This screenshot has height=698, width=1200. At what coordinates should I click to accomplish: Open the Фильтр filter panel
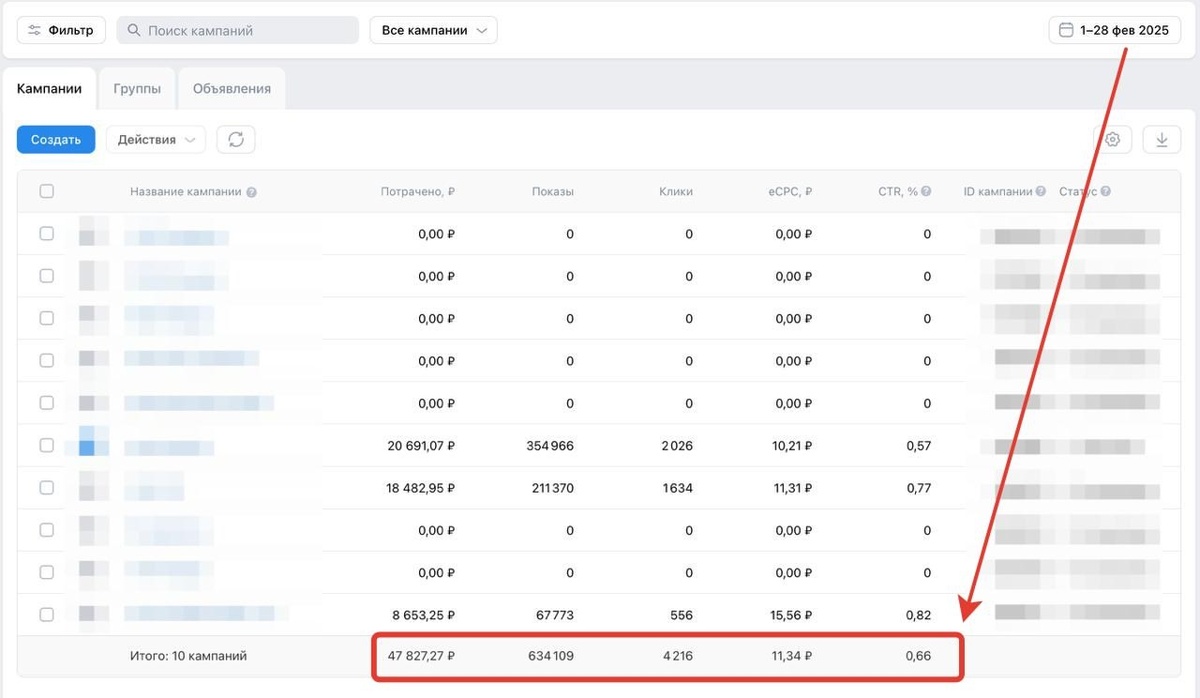click(x=62, y=30)
